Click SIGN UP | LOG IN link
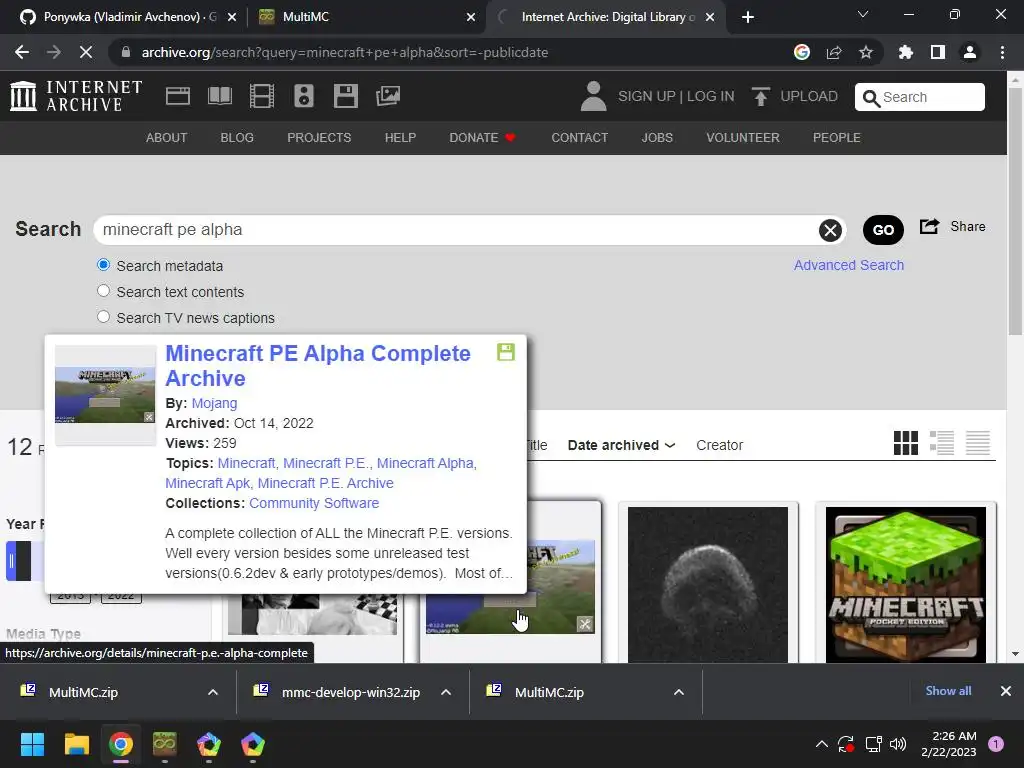Image resolution: width=1024 pixels, height=768 pixels. (677, 96)
